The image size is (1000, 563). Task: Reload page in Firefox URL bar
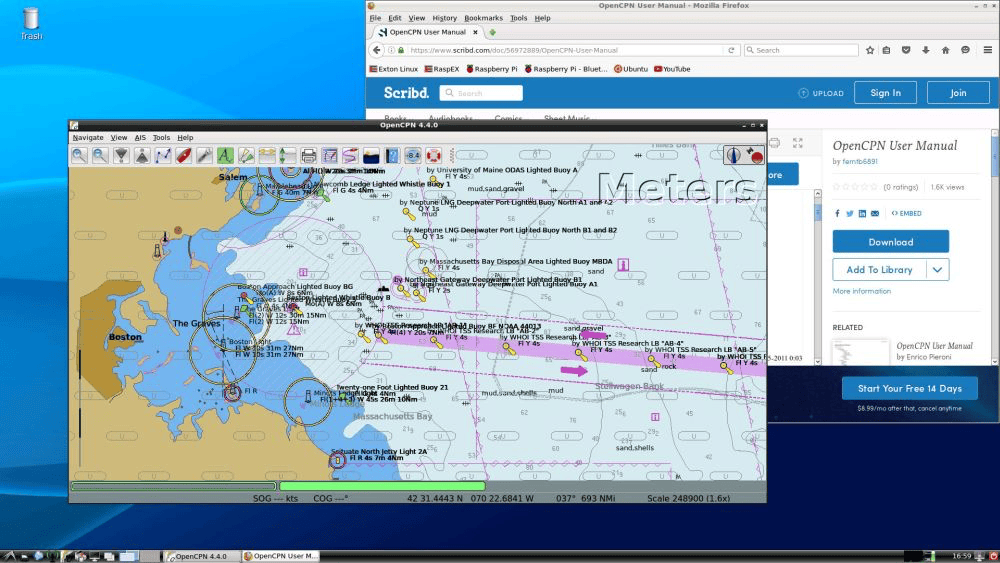[x=731, y=50]
